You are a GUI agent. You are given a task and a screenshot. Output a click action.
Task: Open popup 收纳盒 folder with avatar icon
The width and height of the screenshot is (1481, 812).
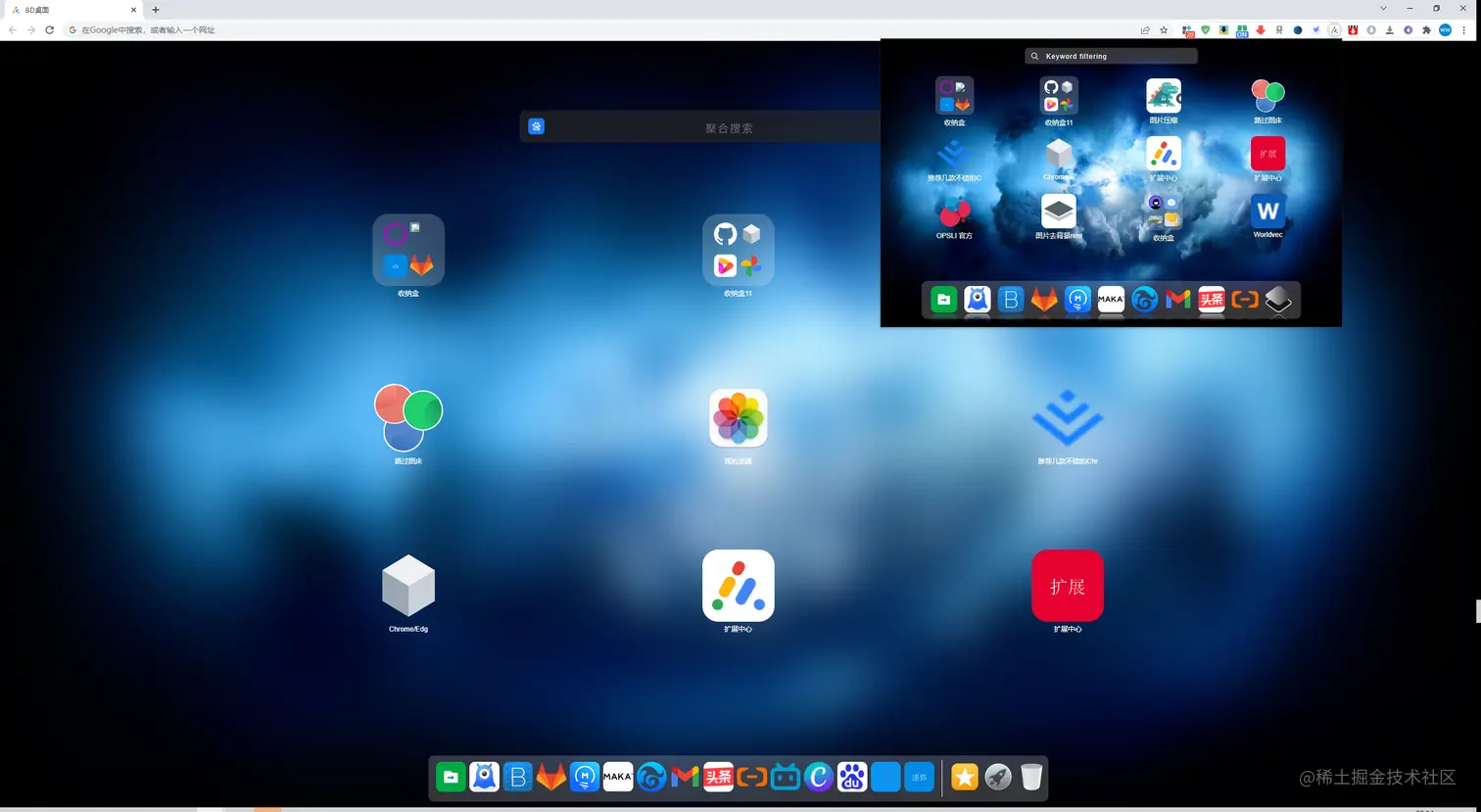1164,212
